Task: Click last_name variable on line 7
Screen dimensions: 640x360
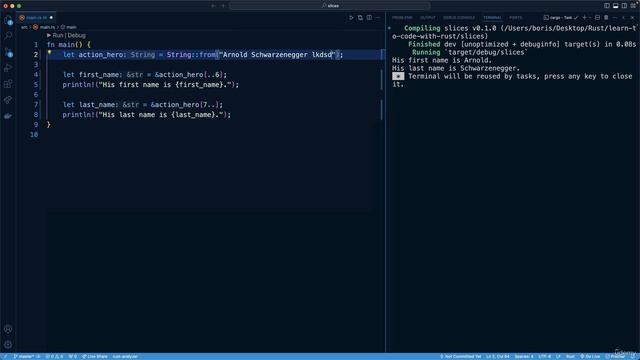Action: pos(96,105)
